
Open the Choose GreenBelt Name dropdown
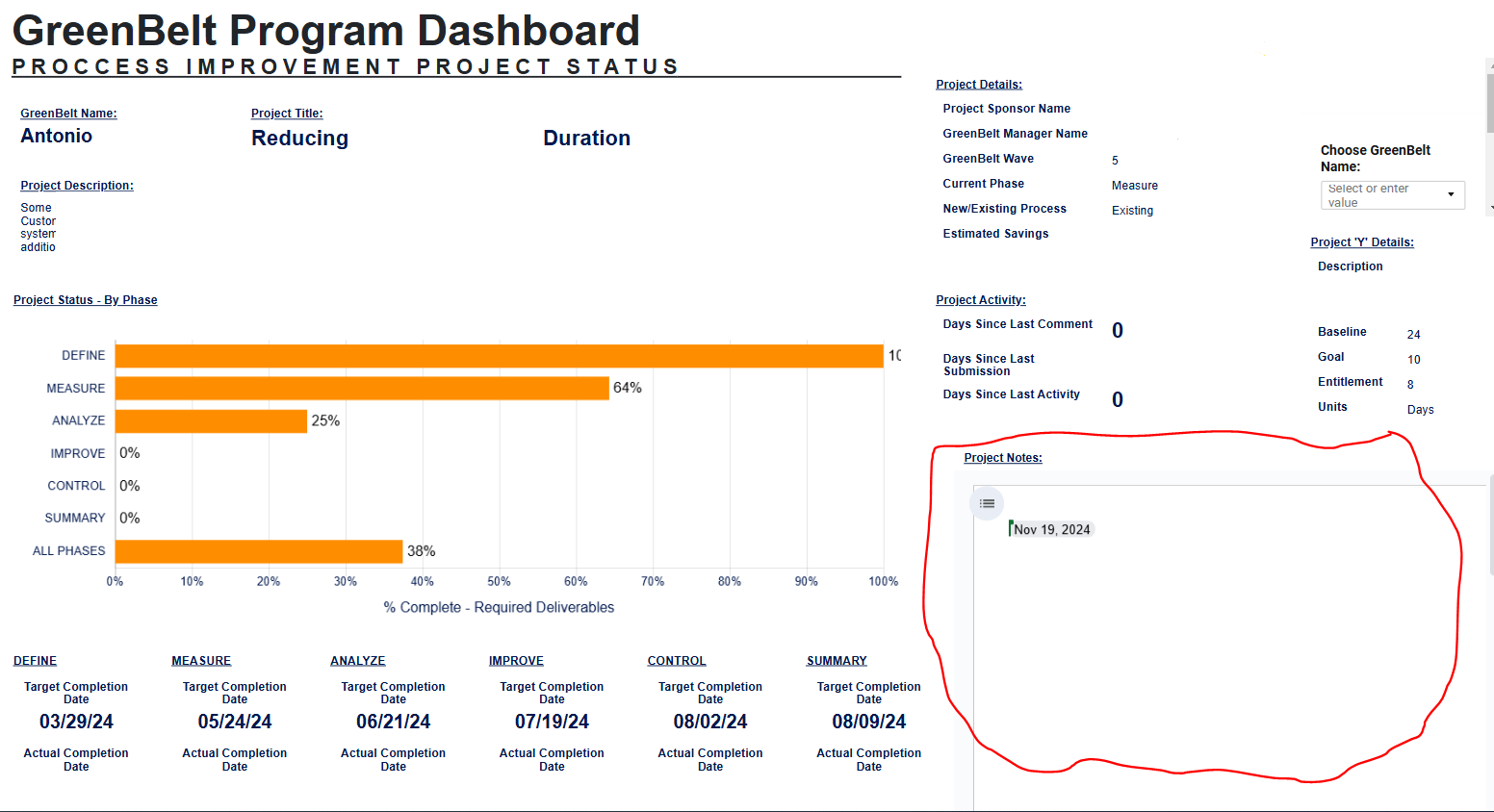pos(1392,195)
